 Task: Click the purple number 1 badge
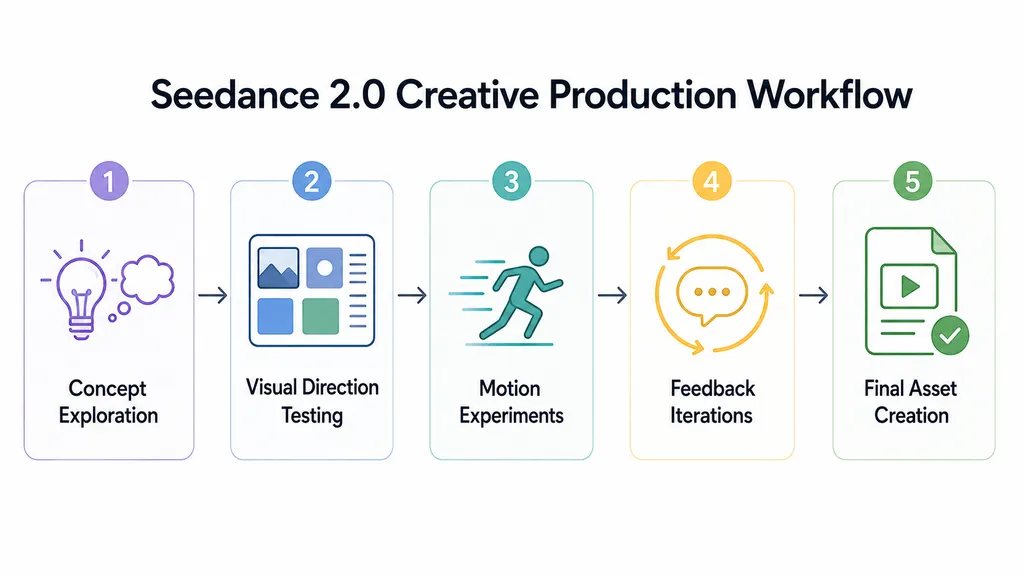[109, 181]
